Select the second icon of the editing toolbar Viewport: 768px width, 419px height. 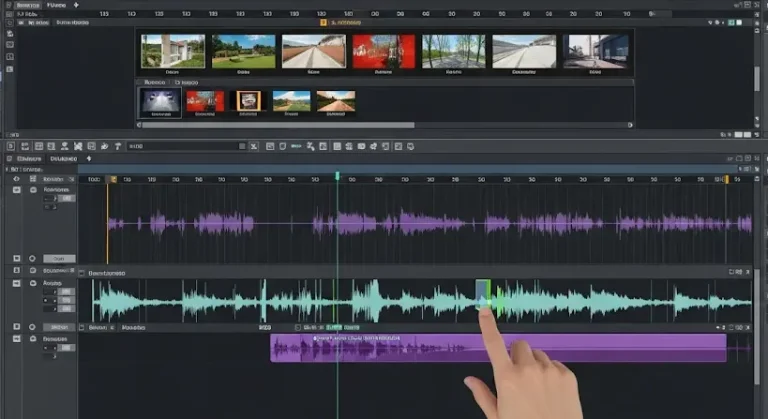click(x=25, y=146)
